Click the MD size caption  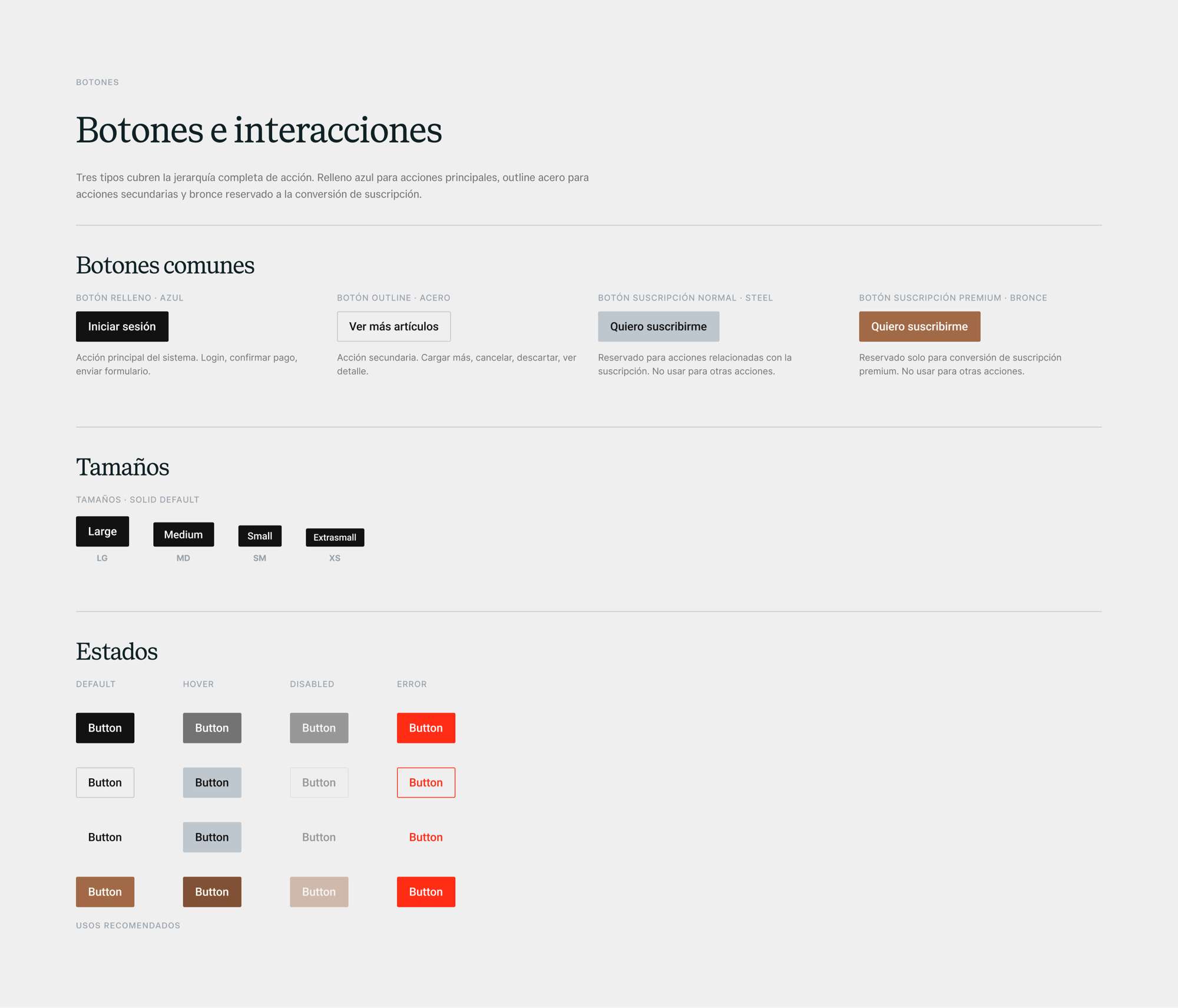coord(183,558)
